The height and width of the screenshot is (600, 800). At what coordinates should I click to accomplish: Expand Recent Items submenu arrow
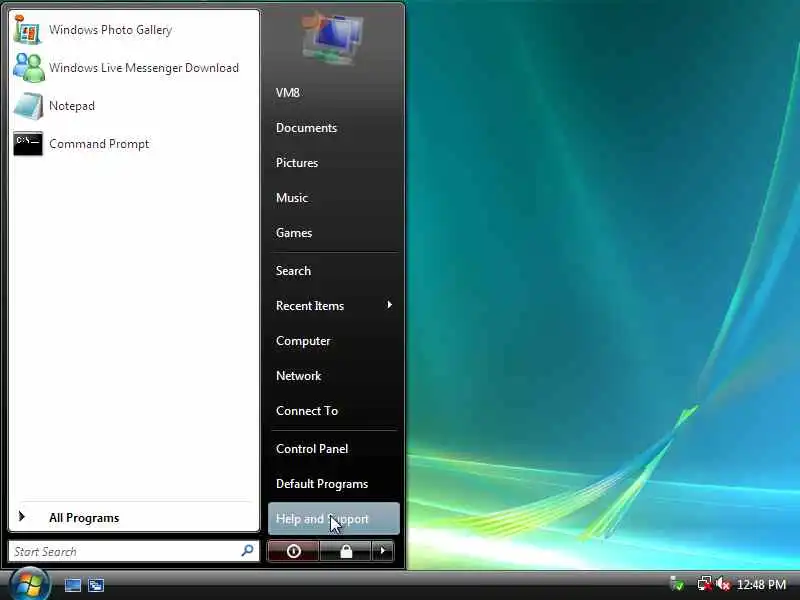[x=390, y=305]
